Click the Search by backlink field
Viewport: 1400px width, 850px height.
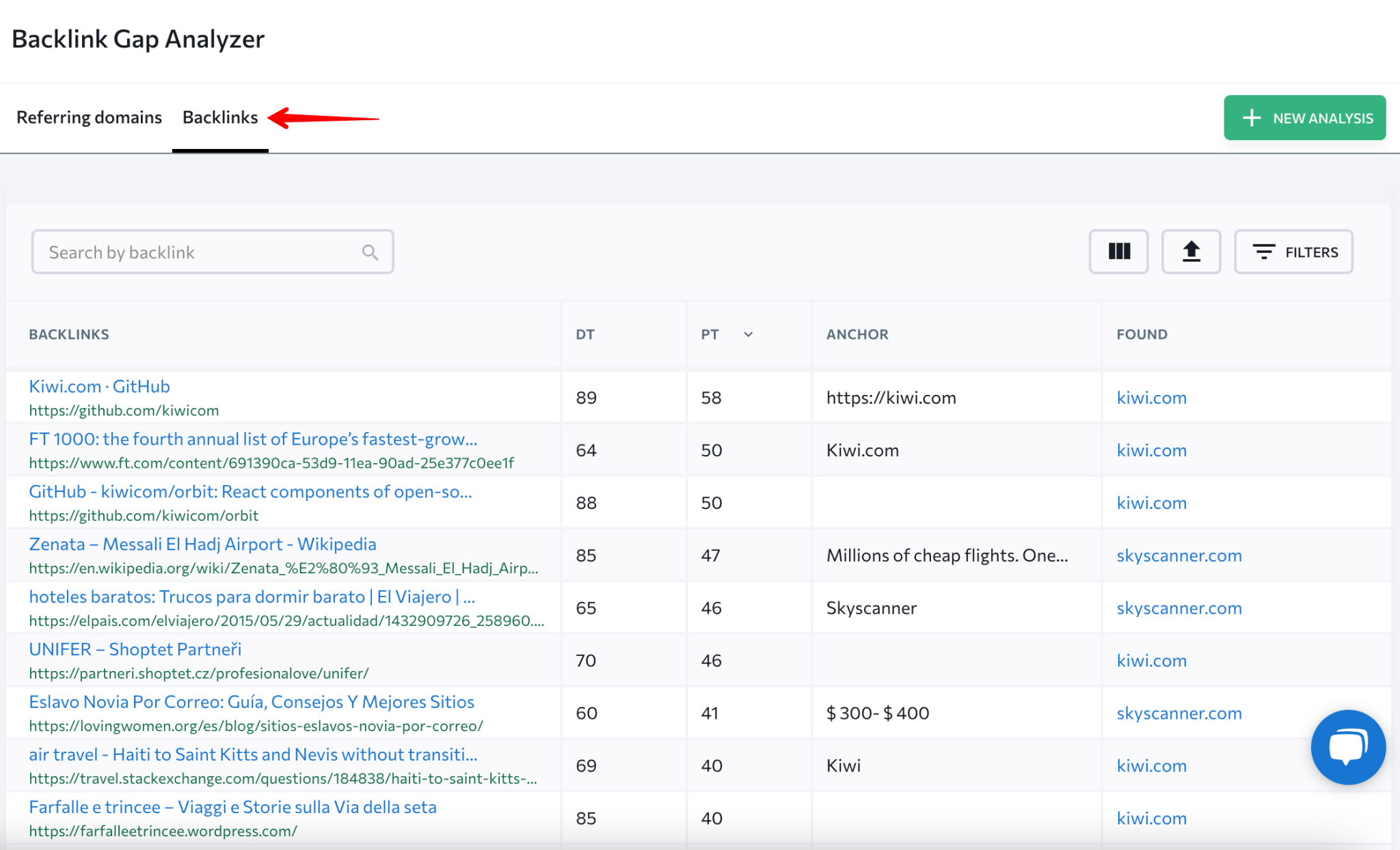click(191, 251)
